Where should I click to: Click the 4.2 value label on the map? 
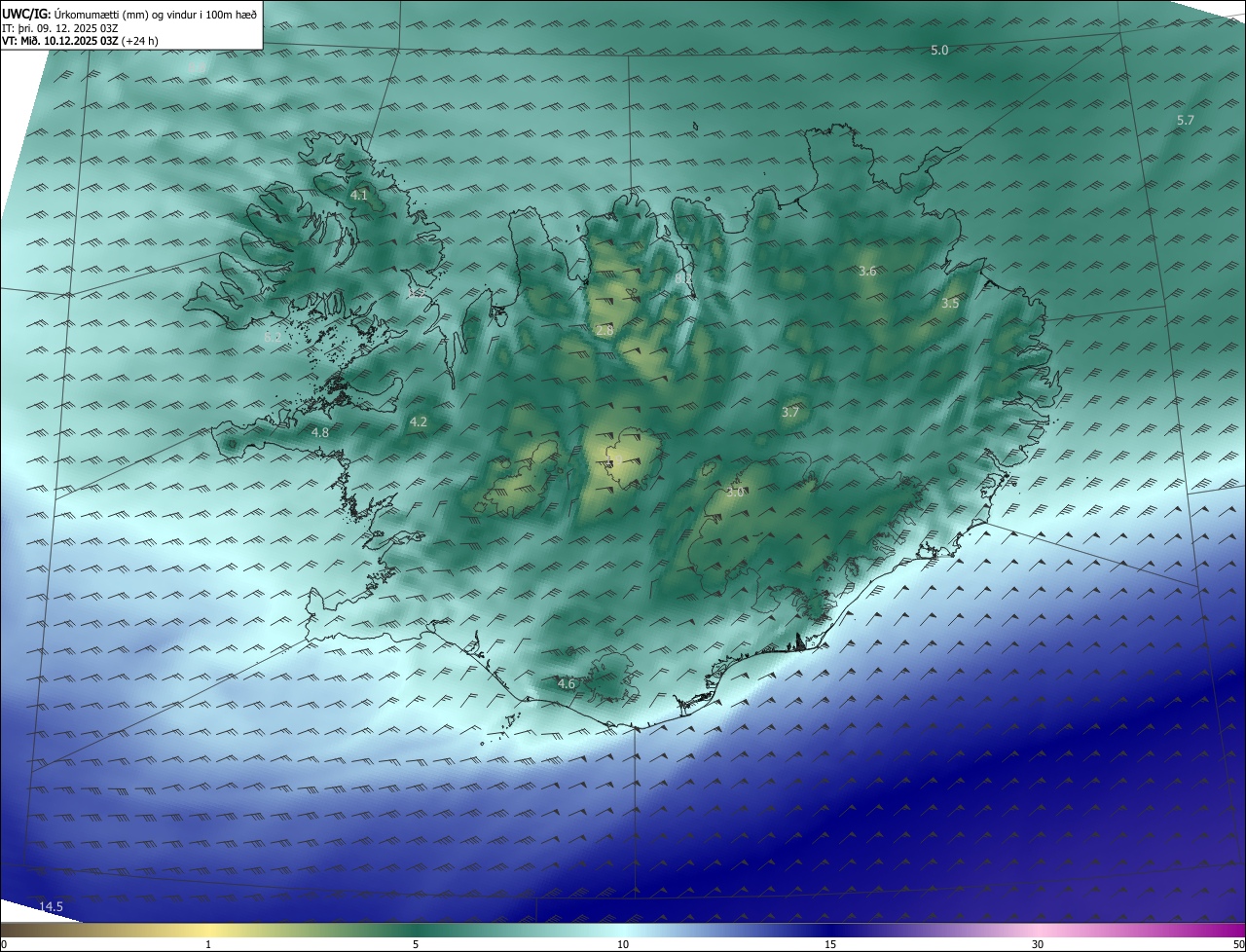coord(419,422)
